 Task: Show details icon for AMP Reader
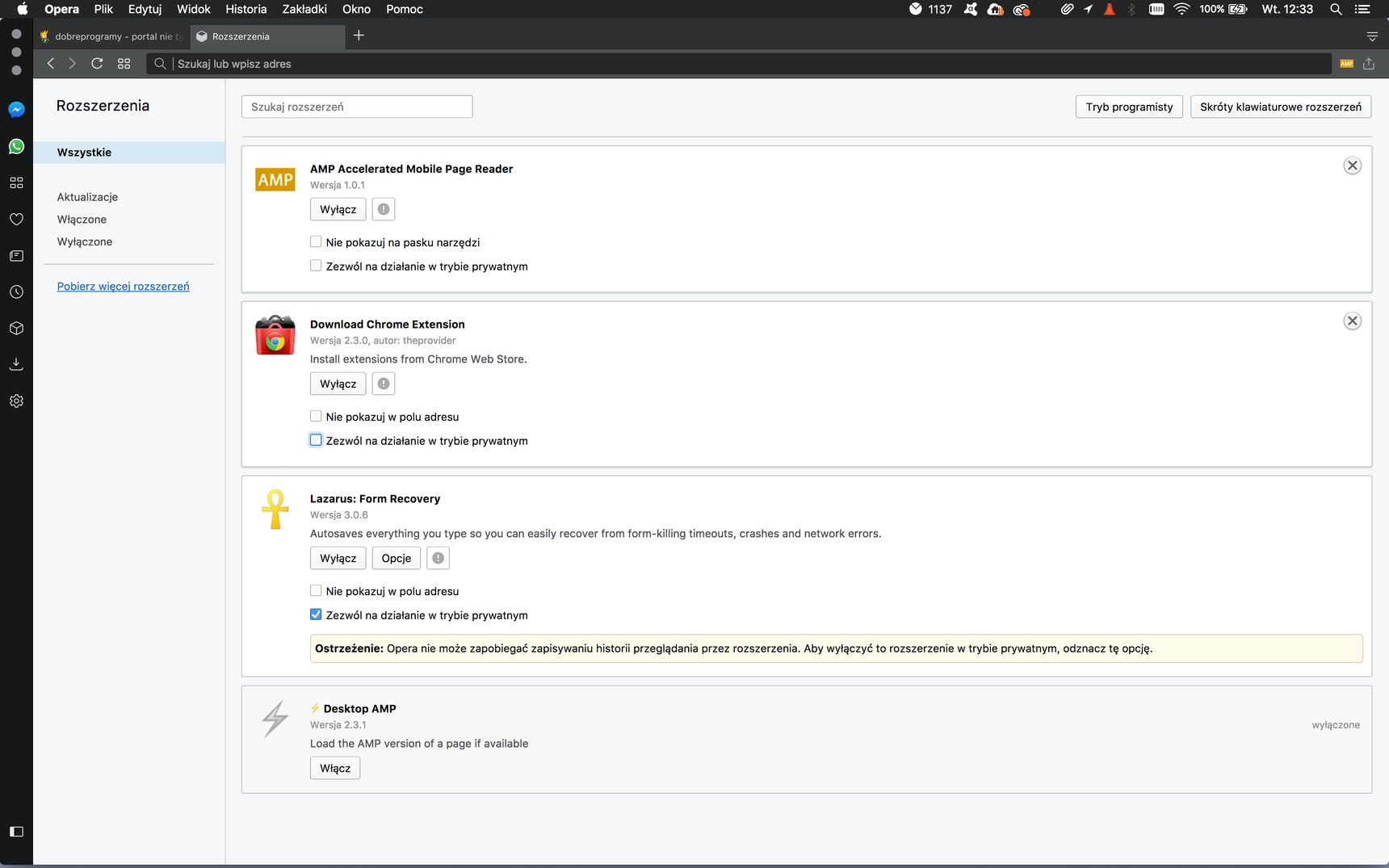(x=384, y=209)
